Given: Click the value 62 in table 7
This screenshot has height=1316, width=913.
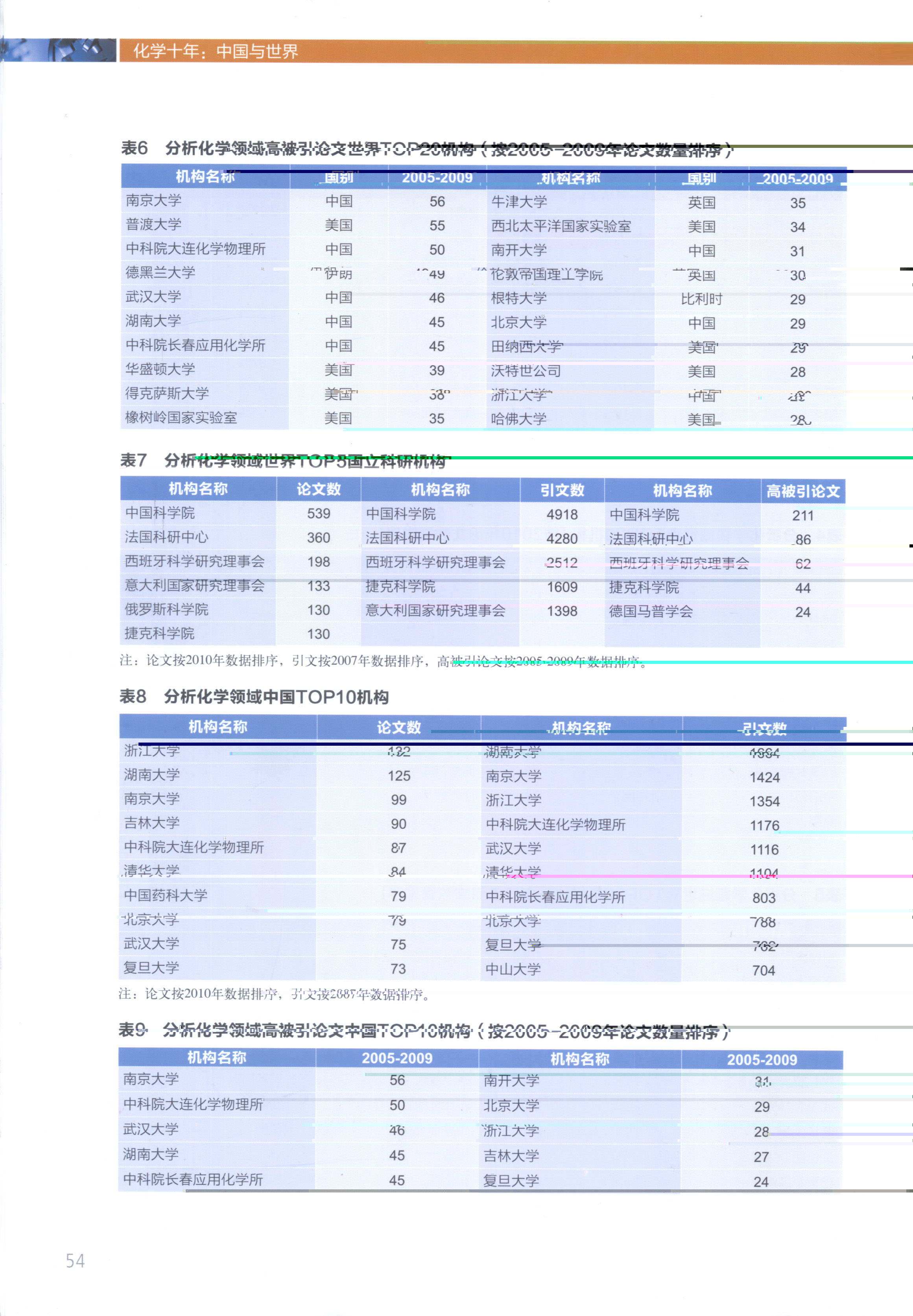Looking at the screenshot, I should tap(803, 564).
